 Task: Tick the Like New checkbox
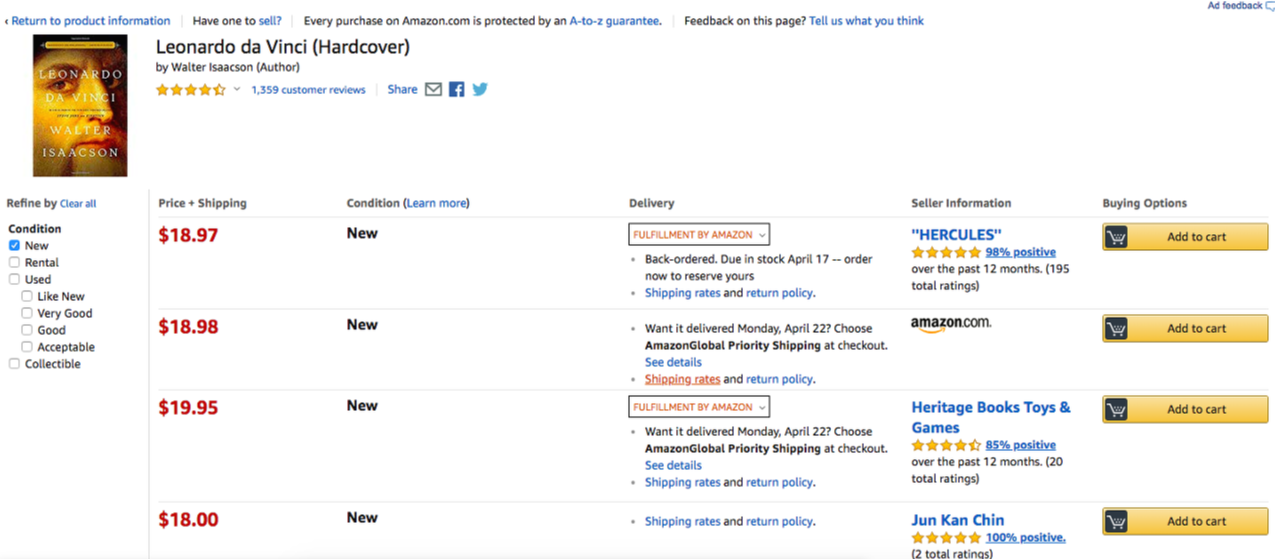pos(27,296)
